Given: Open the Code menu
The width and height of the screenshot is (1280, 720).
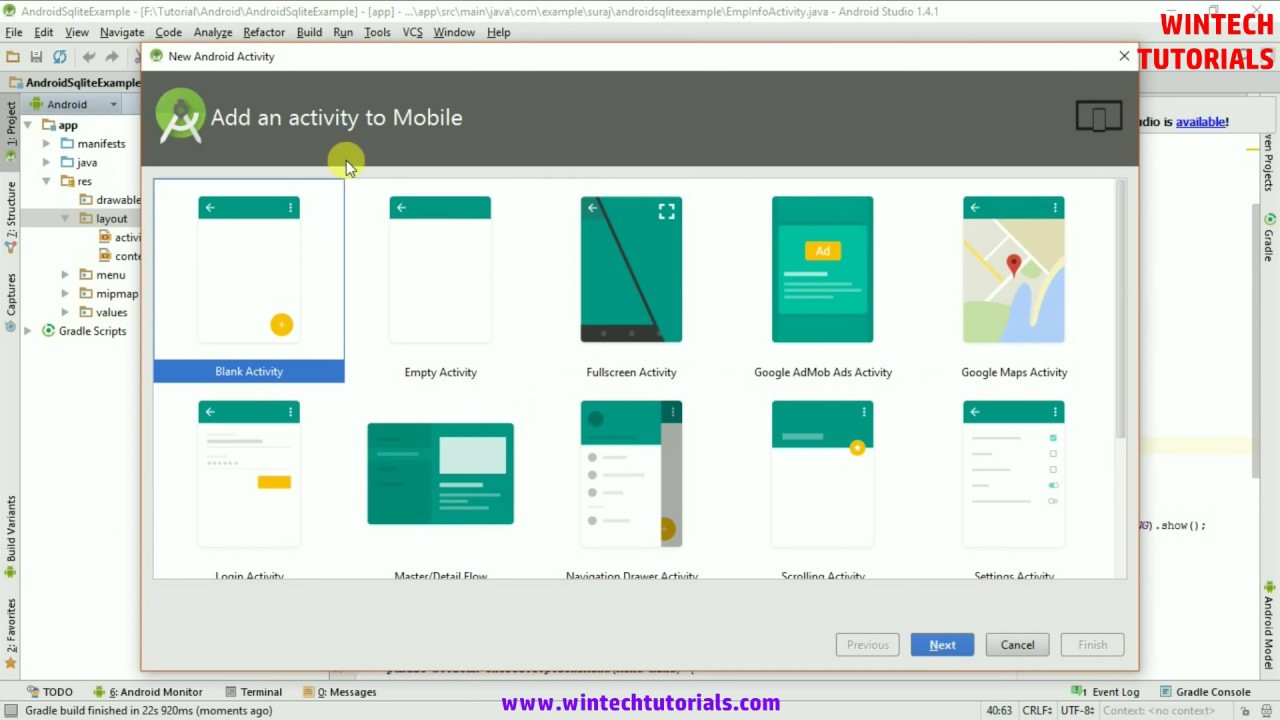Looking at the screenshot, I should [x=168, y=32].
